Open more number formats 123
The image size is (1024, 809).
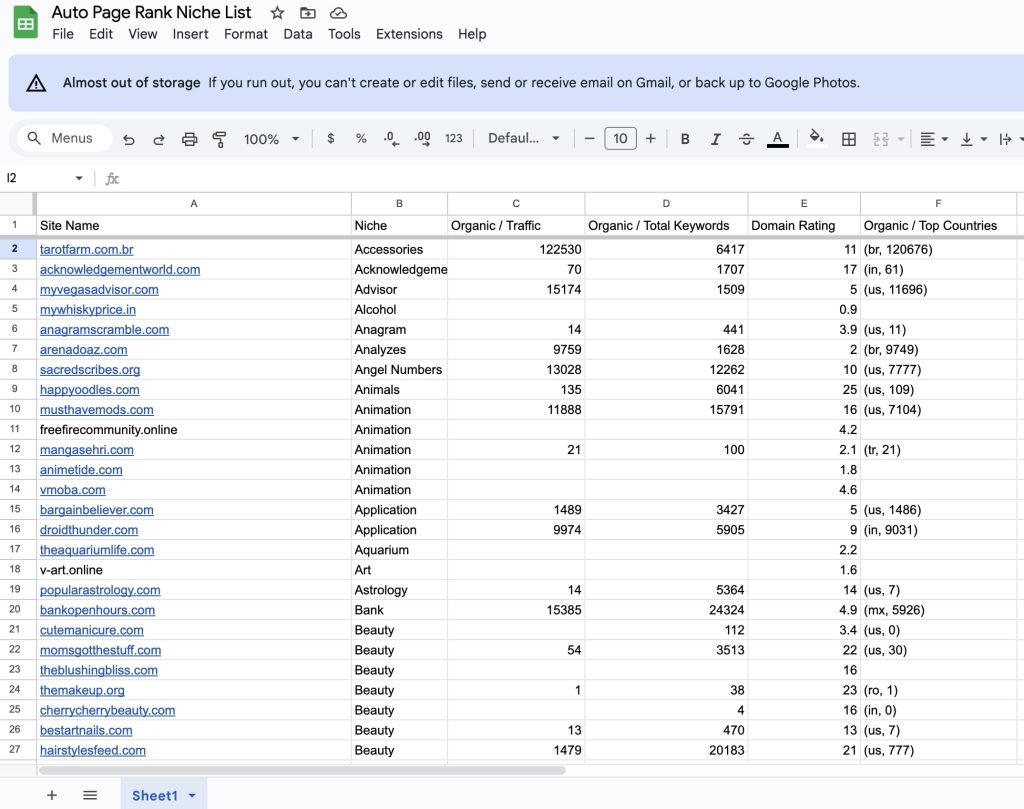pyautogui.click(x=453, y=138)
